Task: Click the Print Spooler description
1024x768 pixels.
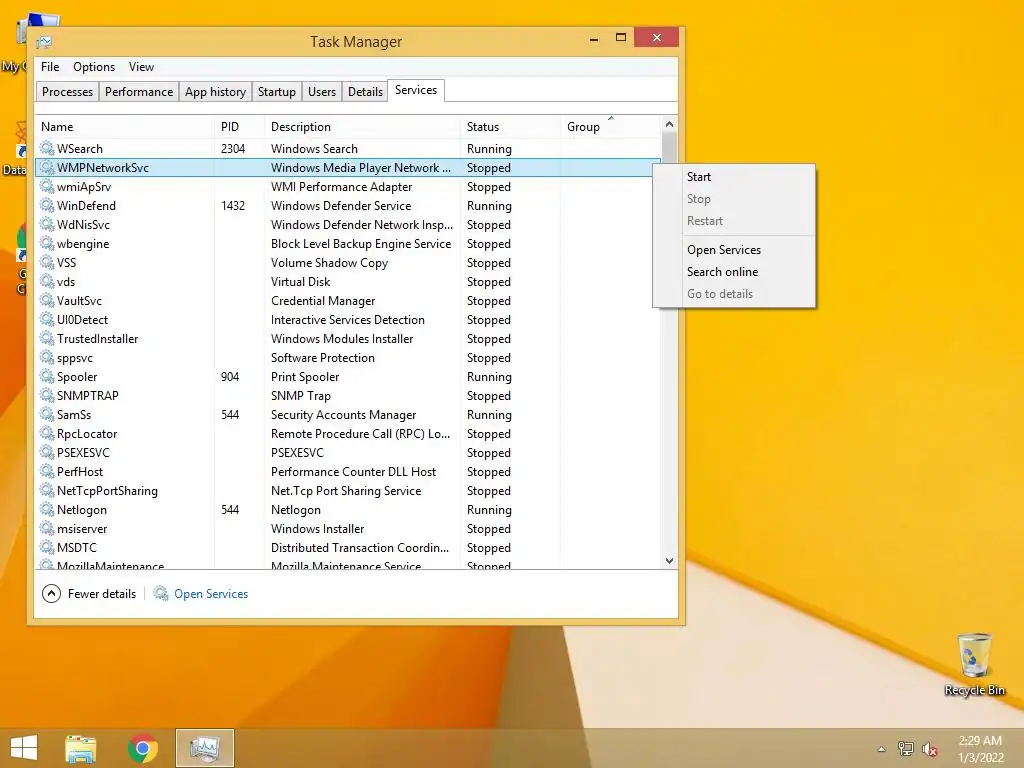Action: click(x=305, y=377)
